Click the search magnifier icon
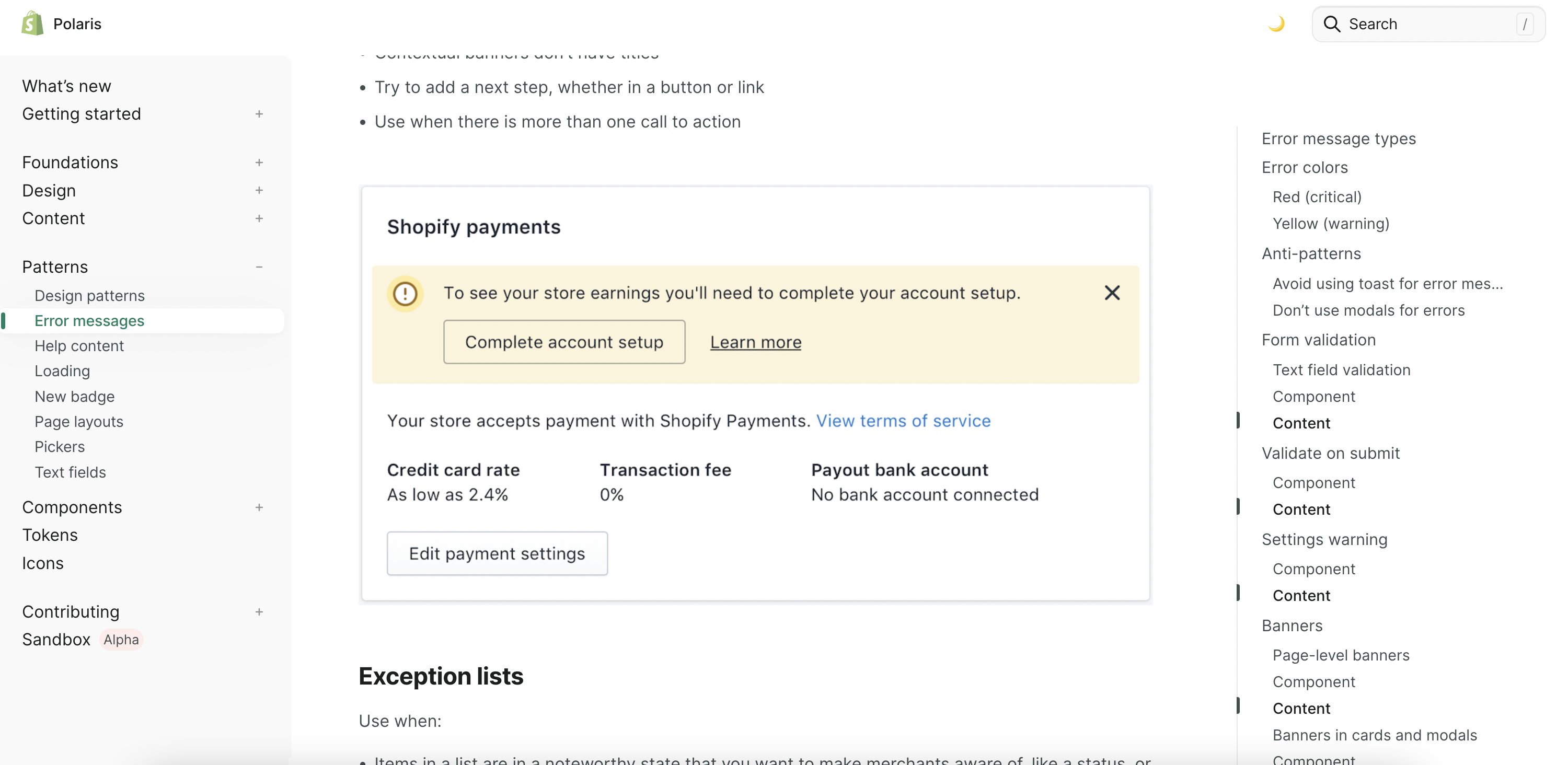 [x=1332, y=24]
